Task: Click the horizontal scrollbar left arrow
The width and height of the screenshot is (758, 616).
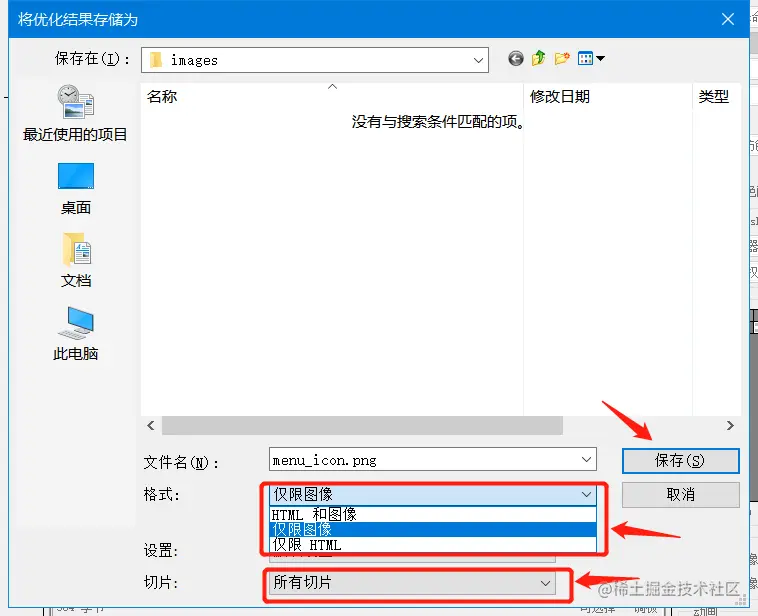Action: pos(151,425)
